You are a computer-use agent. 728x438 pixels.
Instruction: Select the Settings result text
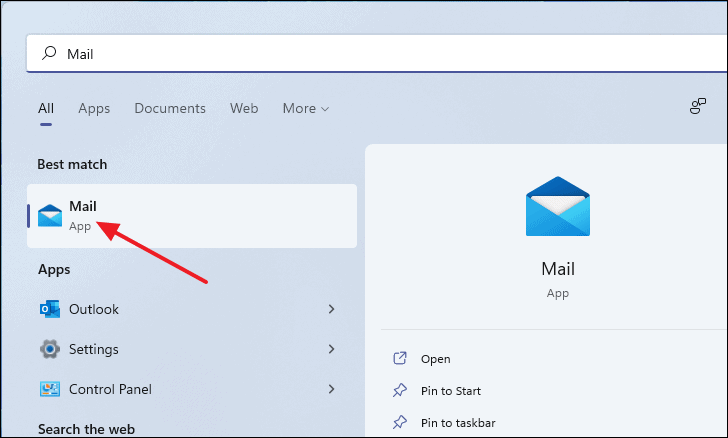[94, 349]
